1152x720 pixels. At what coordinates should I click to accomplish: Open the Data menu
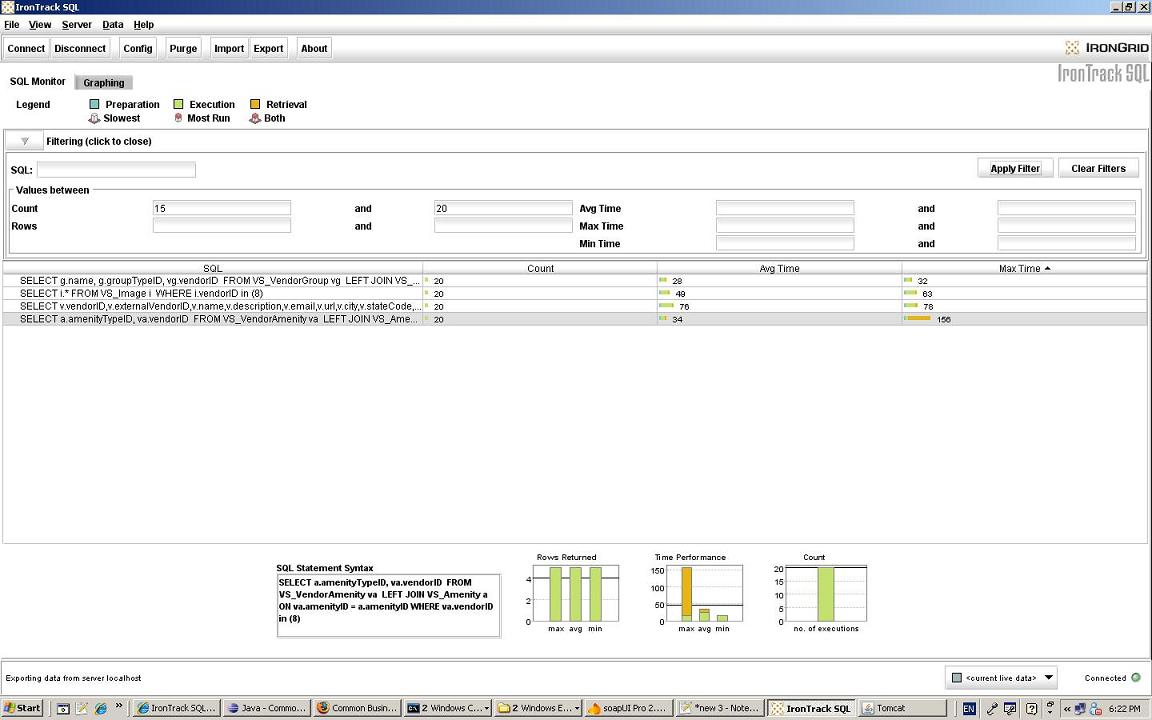112,24
